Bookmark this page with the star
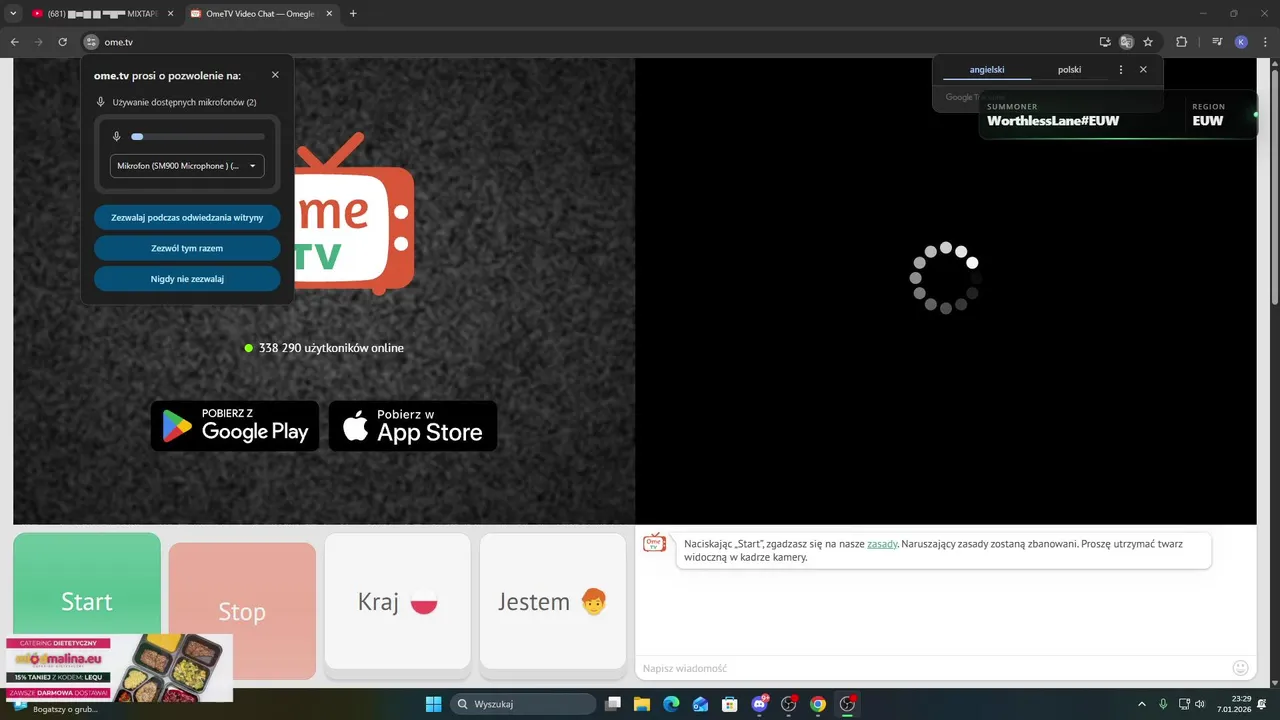This screenshot has height=720, width=1280. pos(1148,42)
